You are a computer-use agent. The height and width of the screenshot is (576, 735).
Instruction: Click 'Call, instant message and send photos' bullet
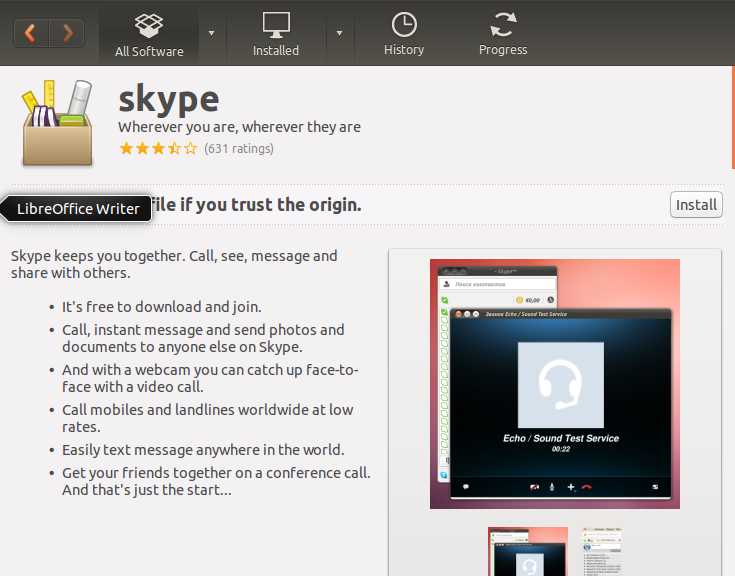[203, 338]
